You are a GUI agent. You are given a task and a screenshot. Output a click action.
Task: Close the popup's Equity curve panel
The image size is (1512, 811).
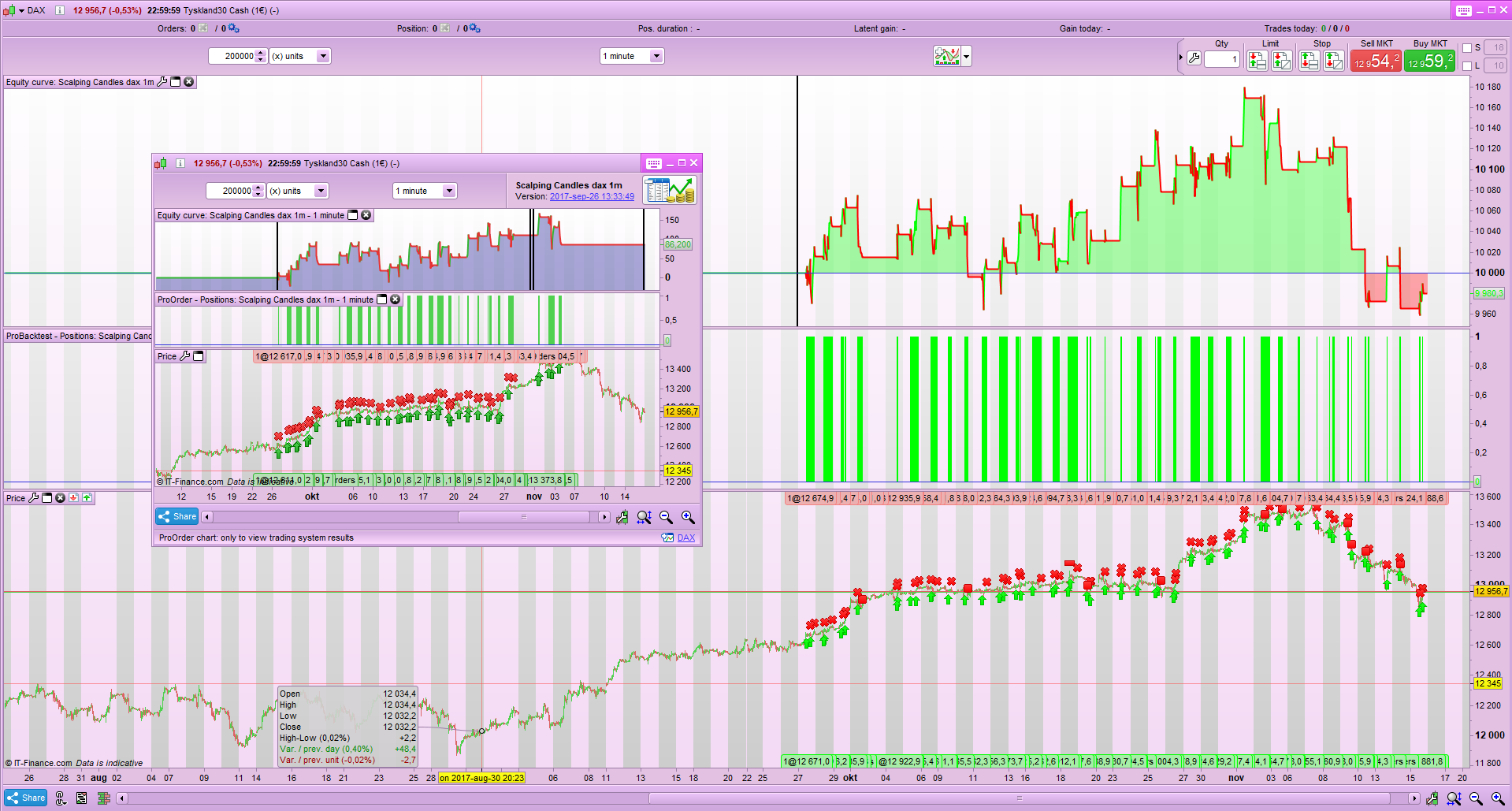click(x=366, y=215)
